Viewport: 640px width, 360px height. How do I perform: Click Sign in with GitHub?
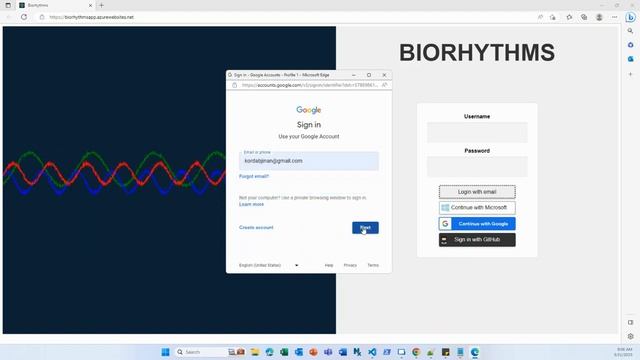tap(477, 240)
